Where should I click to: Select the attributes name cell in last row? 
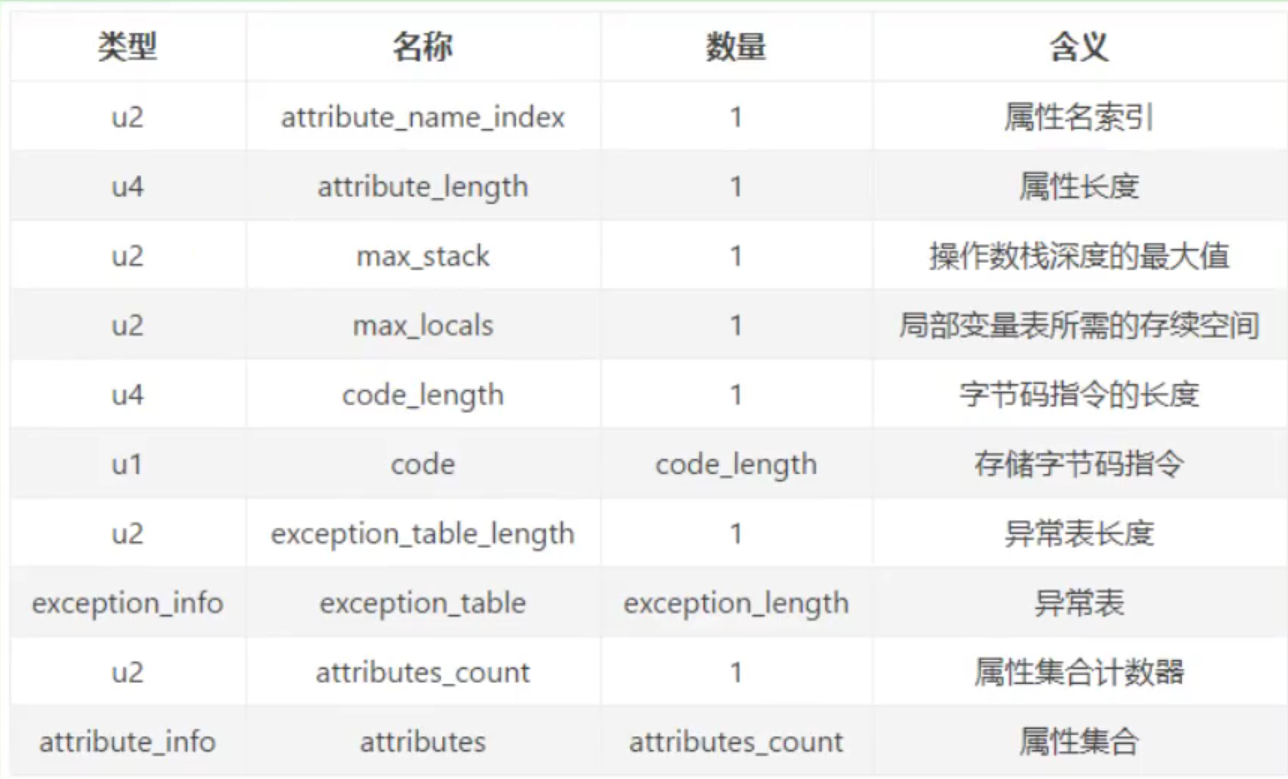click(422, 741)
